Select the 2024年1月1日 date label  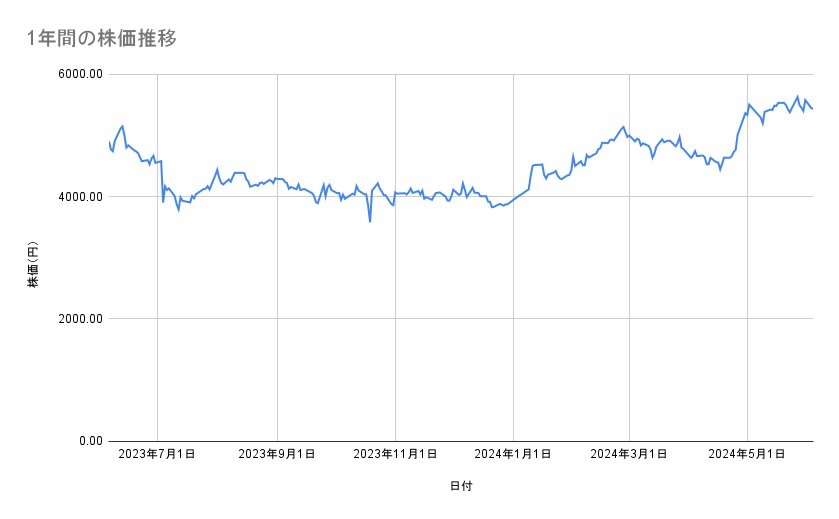tap(513, 455)
